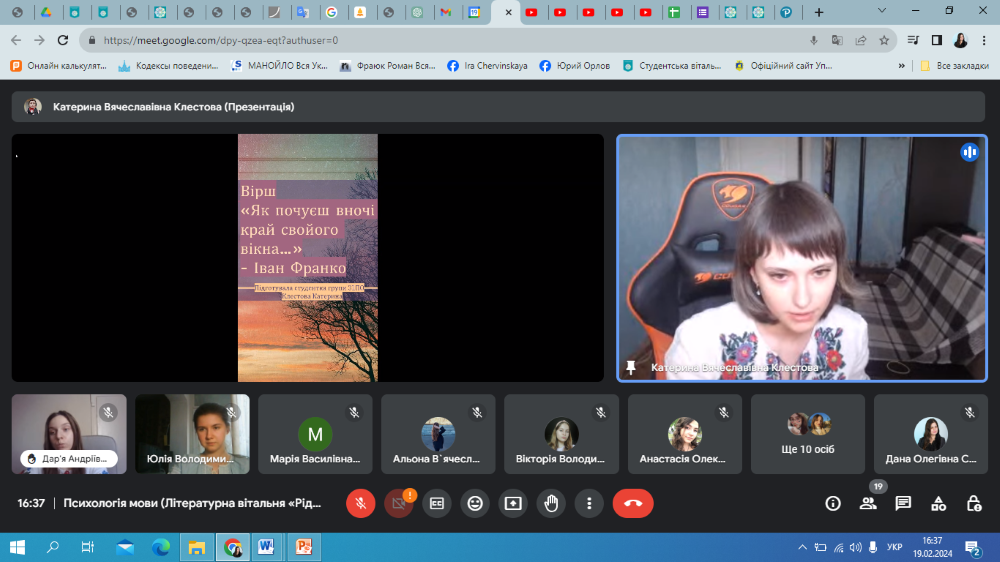
Task: Open the Activities panel
Action: pos(938,503)
